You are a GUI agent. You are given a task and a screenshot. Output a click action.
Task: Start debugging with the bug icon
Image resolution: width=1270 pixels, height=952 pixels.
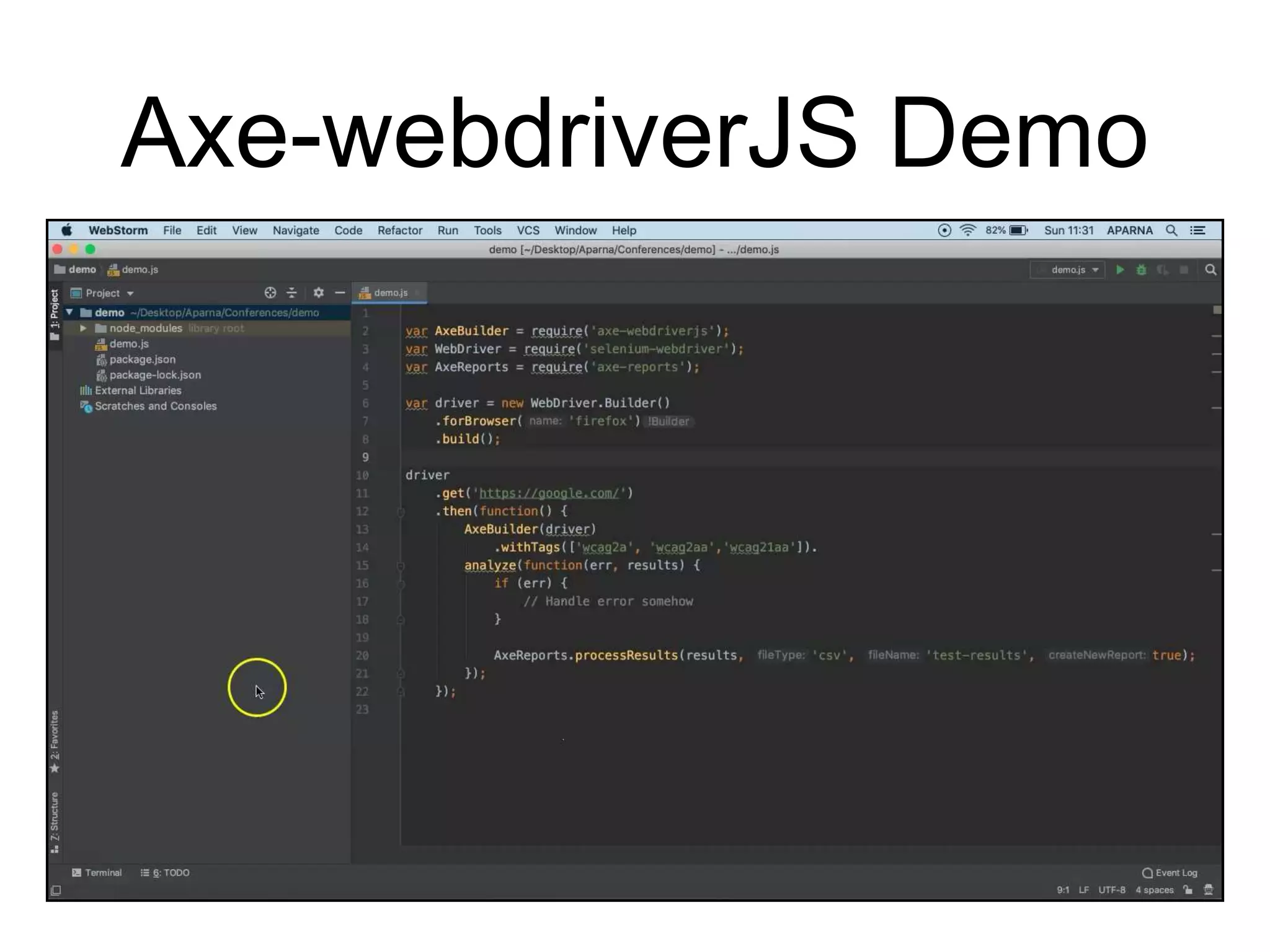pyautogui.click(x=1141, y=270)
